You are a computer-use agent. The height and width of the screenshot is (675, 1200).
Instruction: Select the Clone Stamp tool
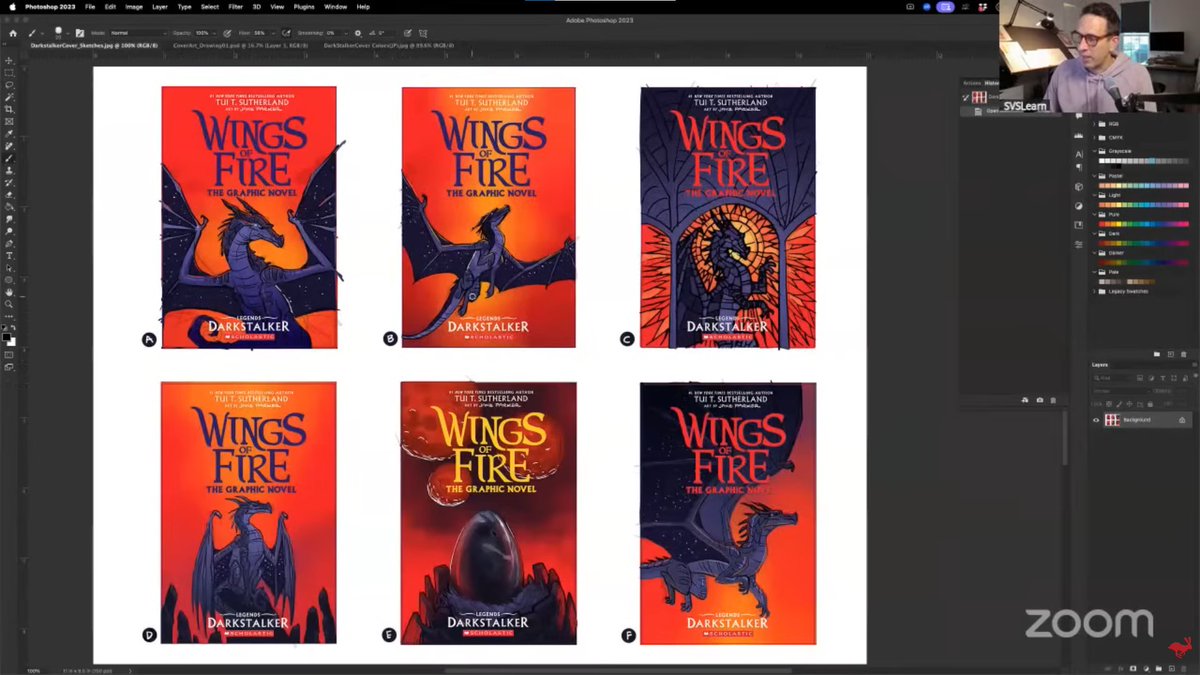pyautogui.click(x=9, y=170)
